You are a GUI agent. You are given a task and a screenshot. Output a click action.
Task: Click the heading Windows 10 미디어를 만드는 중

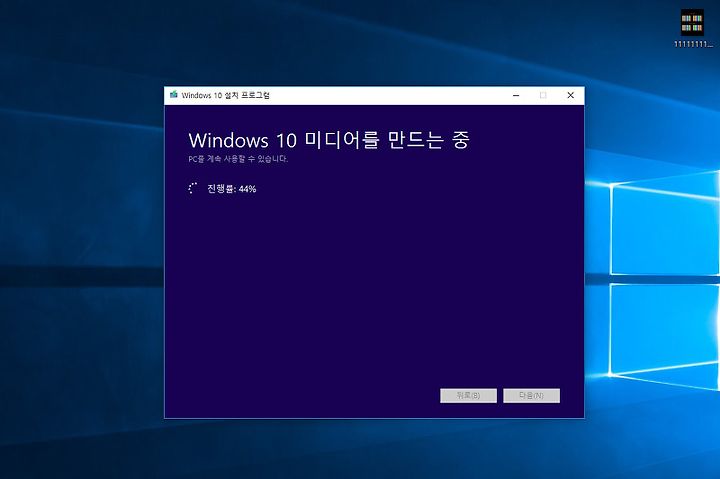(x=329, y=140)
